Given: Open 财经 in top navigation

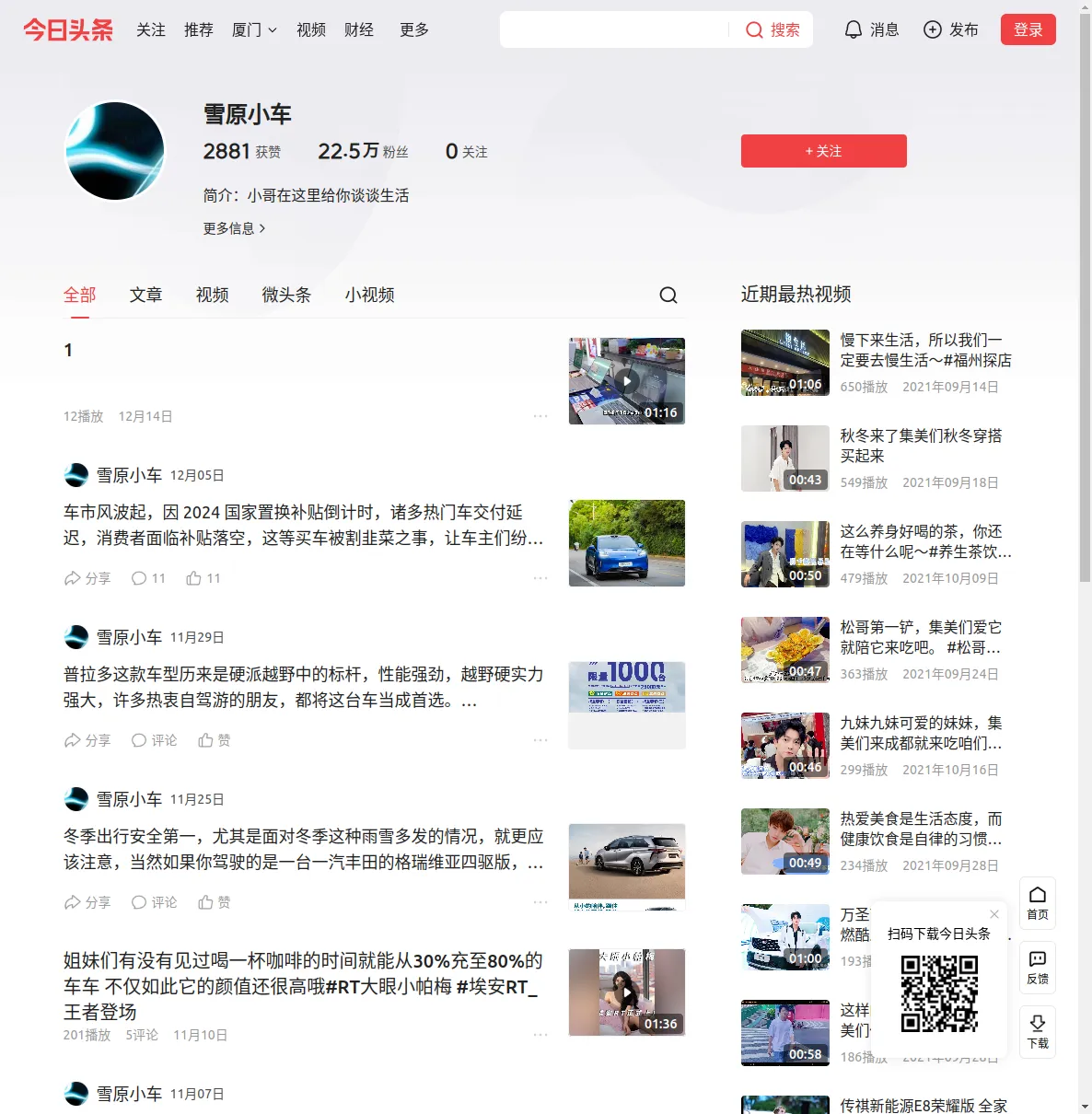Looking at the screenshot, I should (359, 29).
